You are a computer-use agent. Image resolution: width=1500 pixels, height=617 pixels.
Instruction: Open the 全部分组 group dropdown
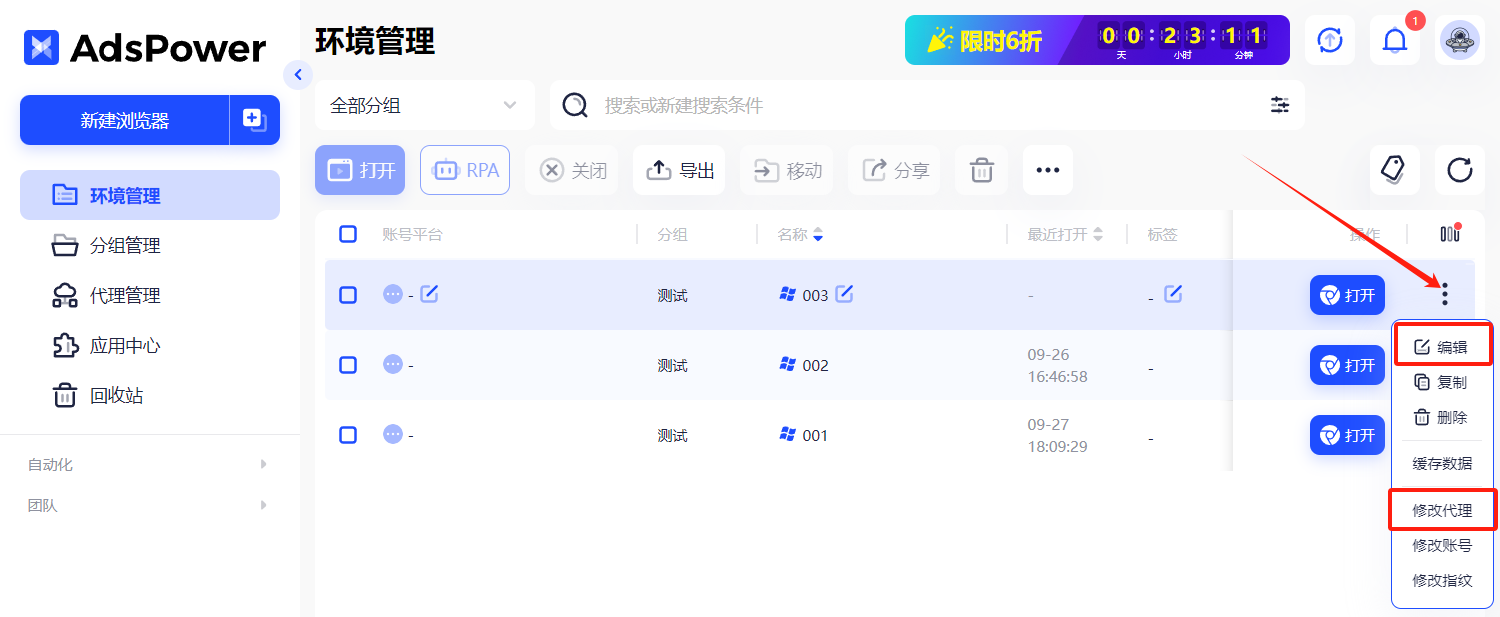424,104
